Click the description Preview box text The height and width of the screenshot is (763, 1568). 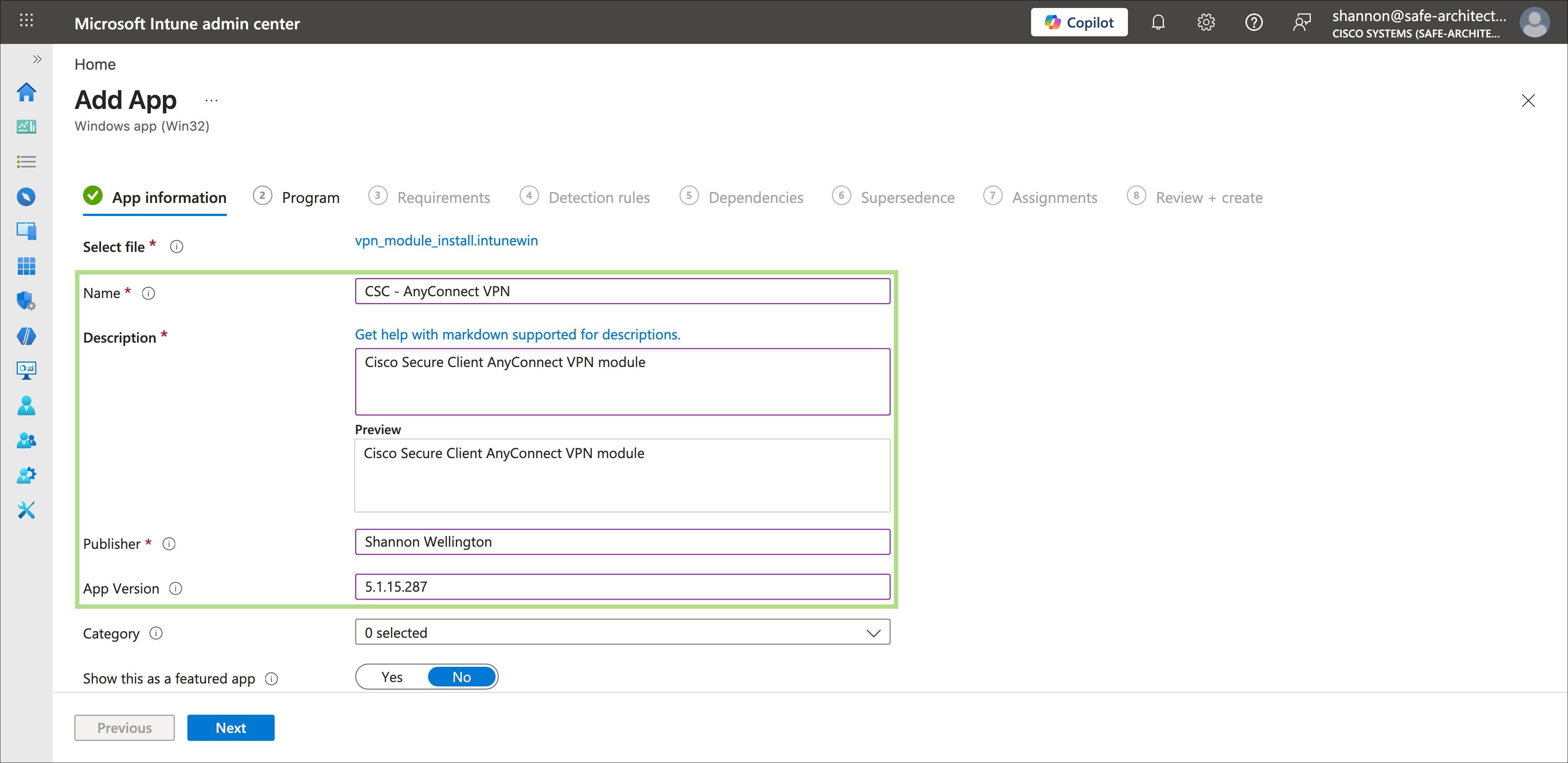point(504,453)
